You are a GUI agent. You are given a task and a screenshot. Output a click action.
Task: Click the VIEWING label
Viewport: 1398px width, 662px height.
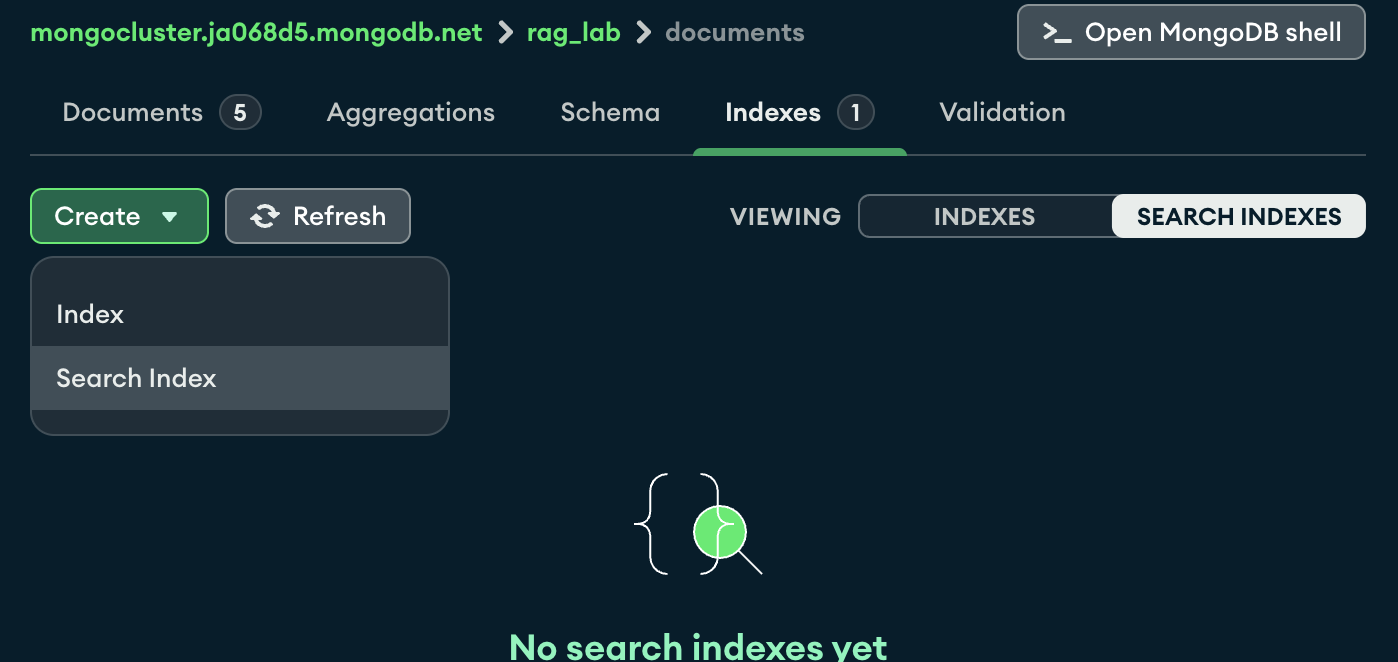click(x=785, y=217)
